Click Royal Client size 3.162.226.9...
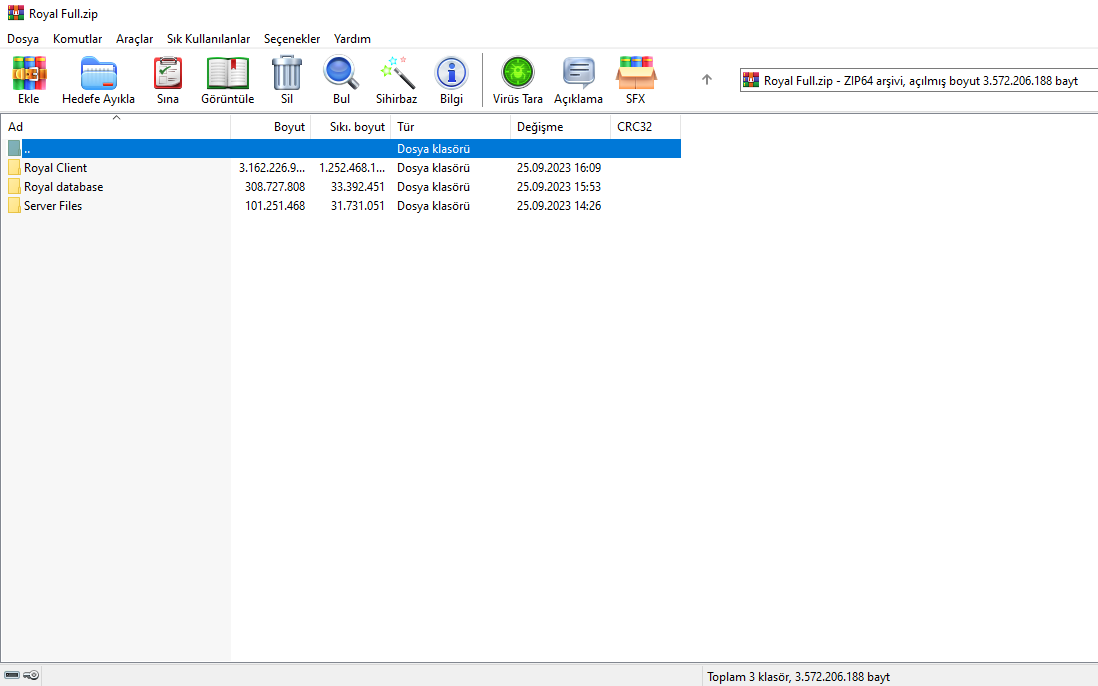Screen dimensions: 1098x686 point(272,167)
